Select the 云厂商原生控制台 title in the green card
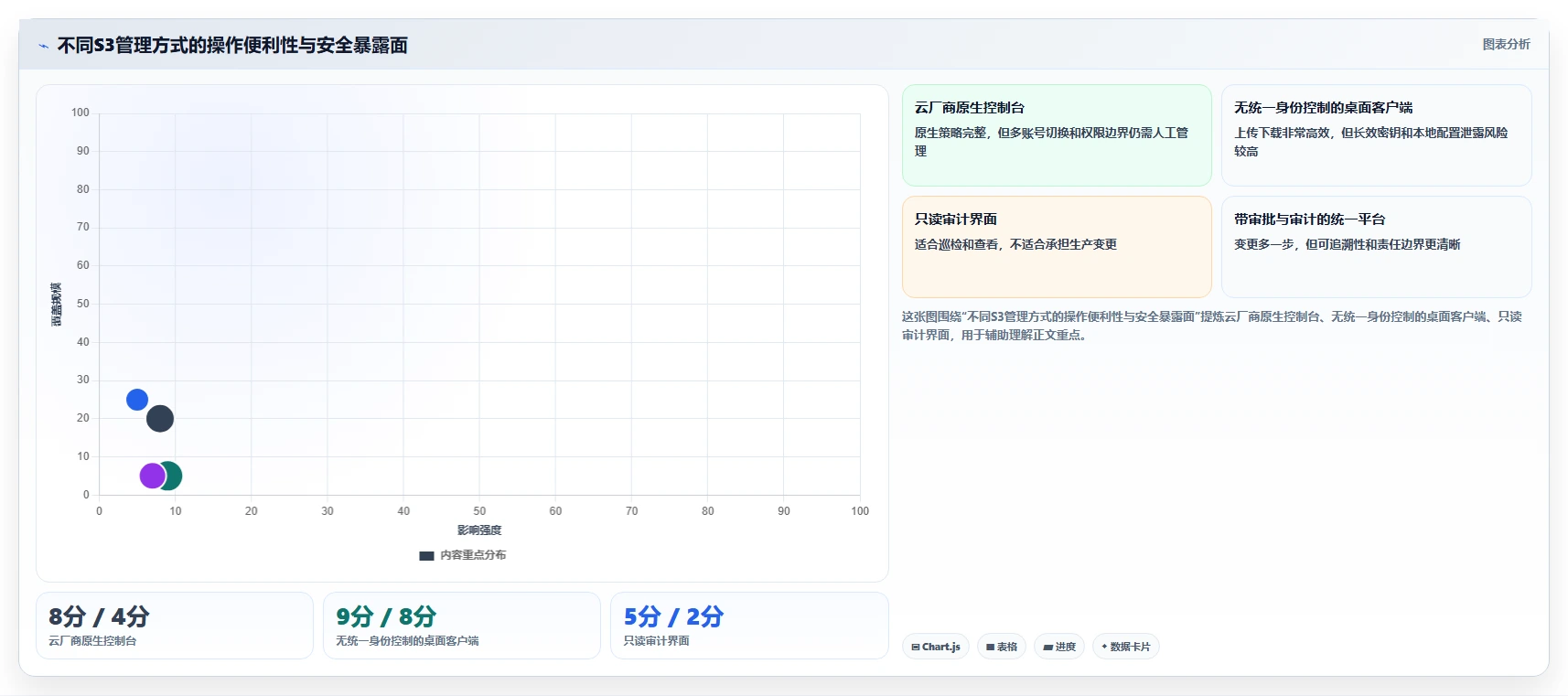 tap(970, 108)
